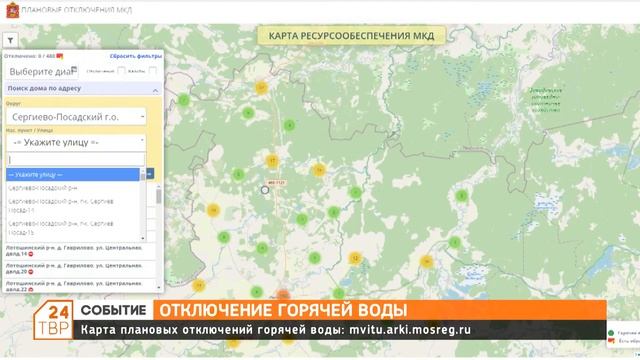
Task: Click the results list scrollbar thumb
Action: [159, 196]
